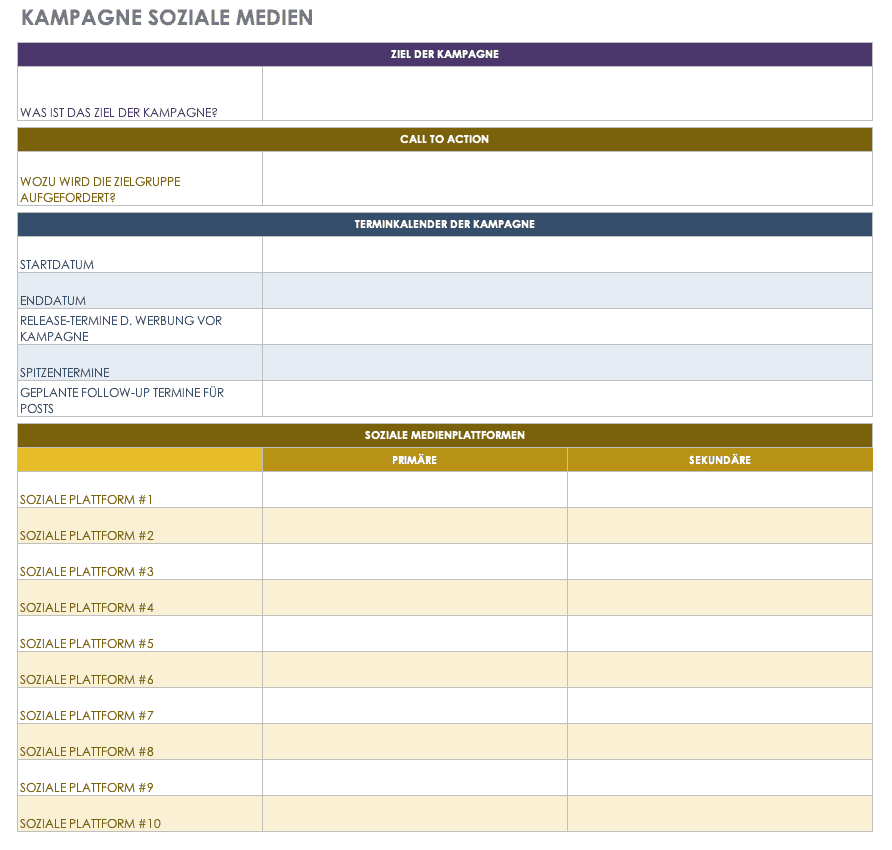The height and width of the screenshot is (850, 892).
Task: Click the blue "TERMINKALENDER DER KAMPAGNE" header
Action: pyautogui.click(x=445, y=225)
